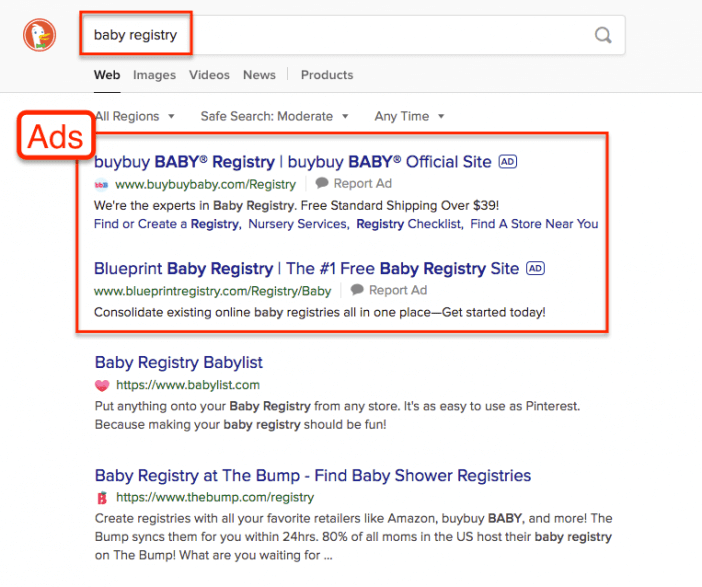Viewport: 702px width, 587px height.
Task: Click The Bump snippet about syncing within 24hrs
Action: coord(353,536)
